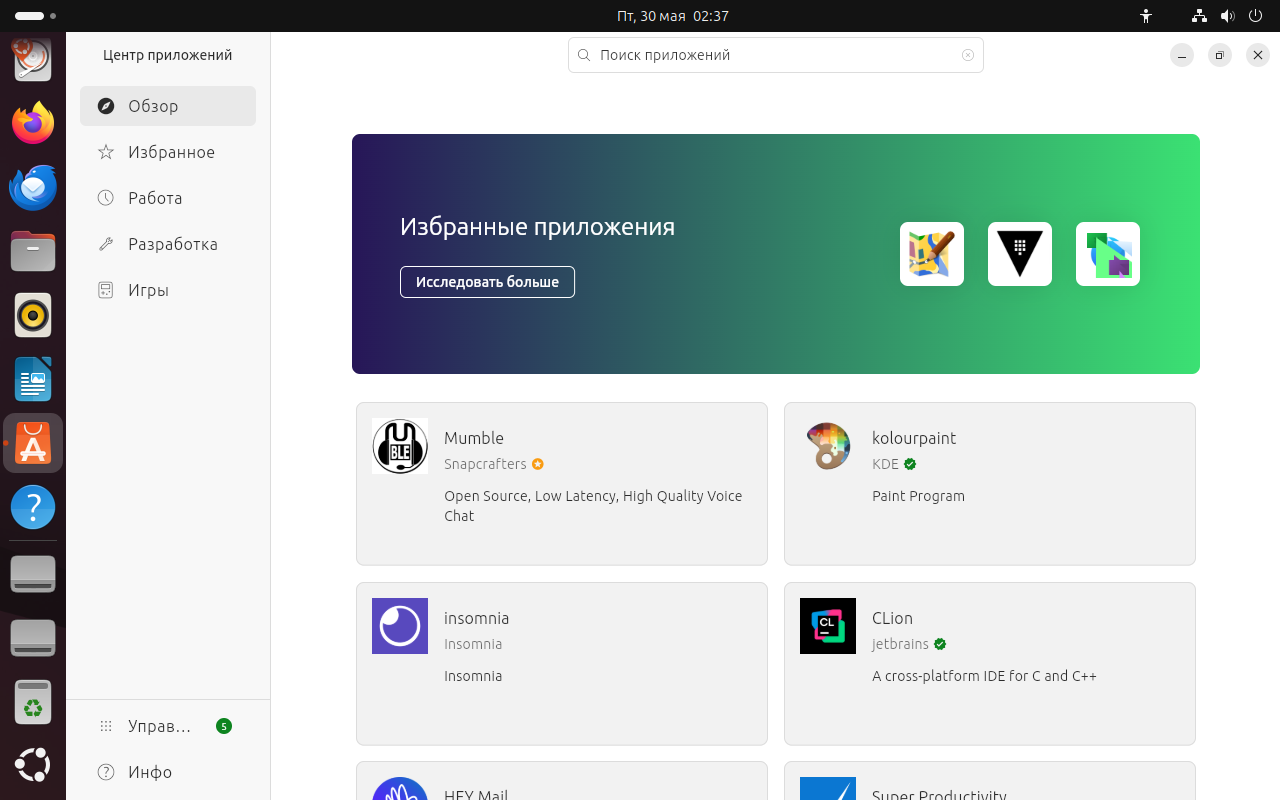Open Files from the dock
Image resolution: width=1280 pixels, height=800 pixels.
coord(33,251)
